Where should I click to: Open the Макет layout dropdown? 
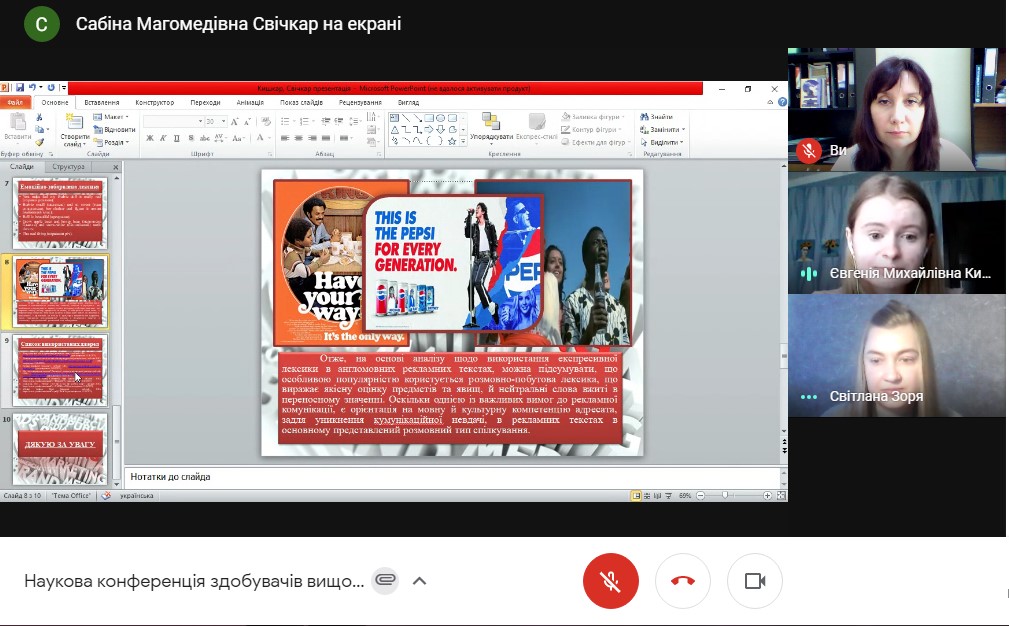pyautogui.click(x=111, y=117)
